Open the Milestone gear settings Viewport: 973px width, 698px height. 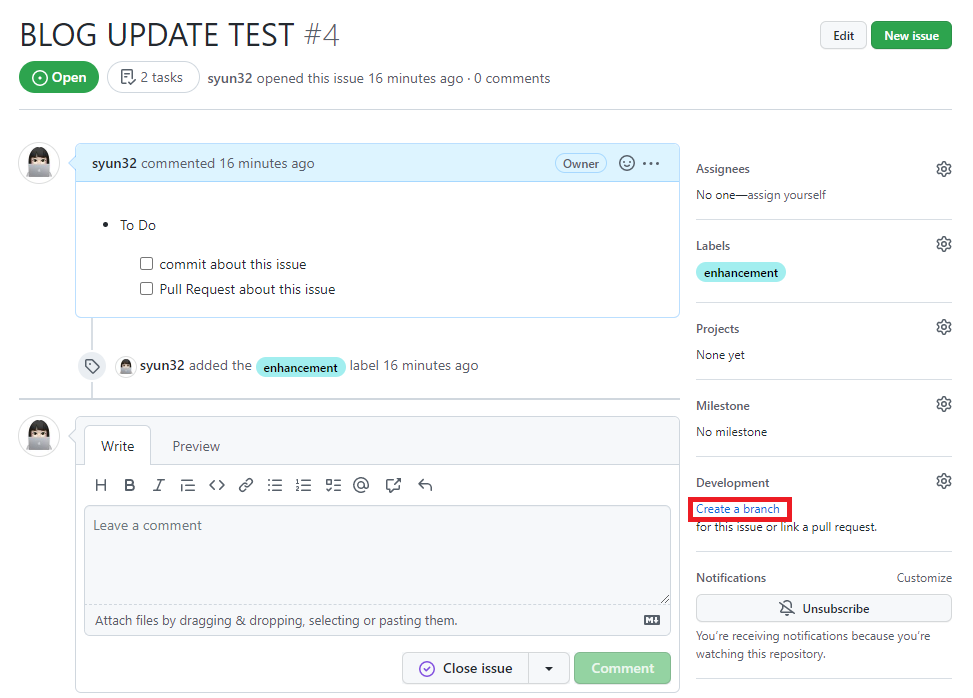943,404
